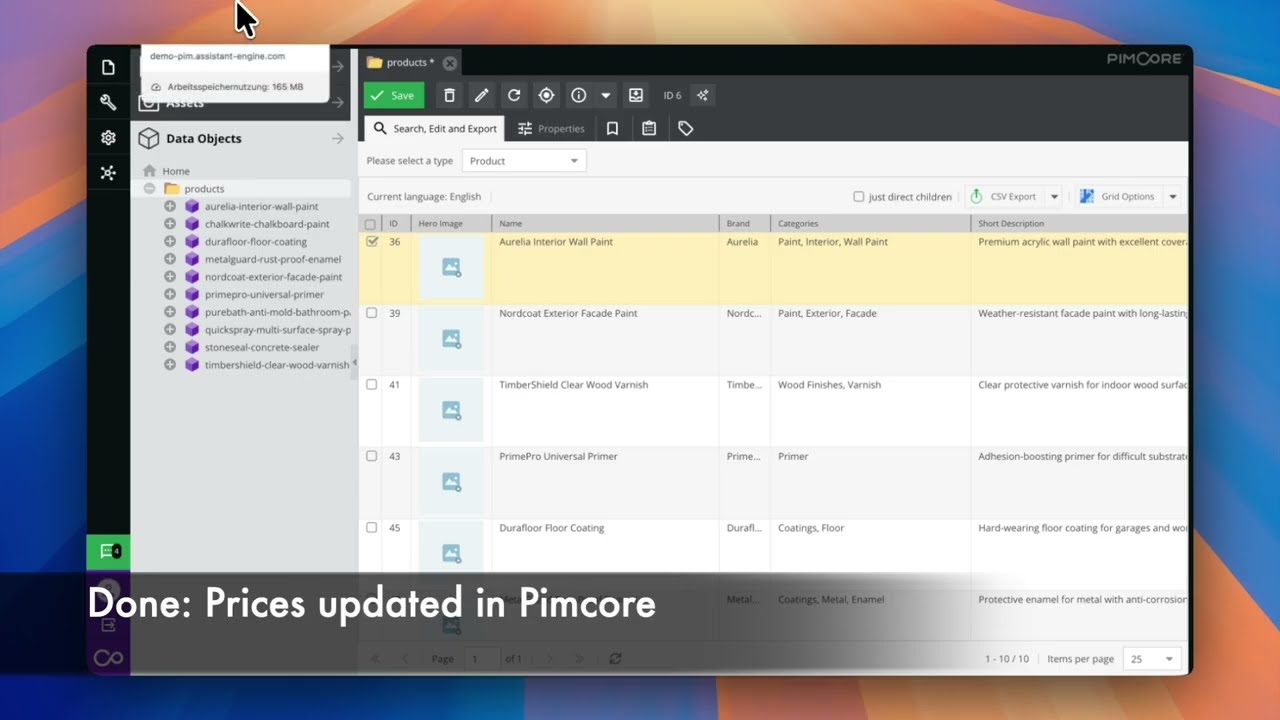1280x720 pixels.
Task: Click the Short Description column header
Action: 1079,224
